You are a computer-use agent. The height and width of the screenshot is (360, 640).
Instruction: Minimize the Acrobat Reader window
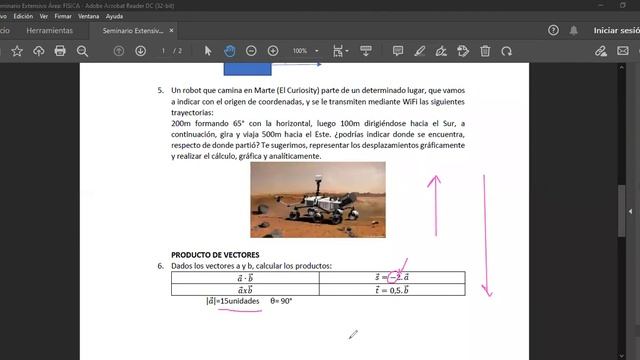(601, 5)
